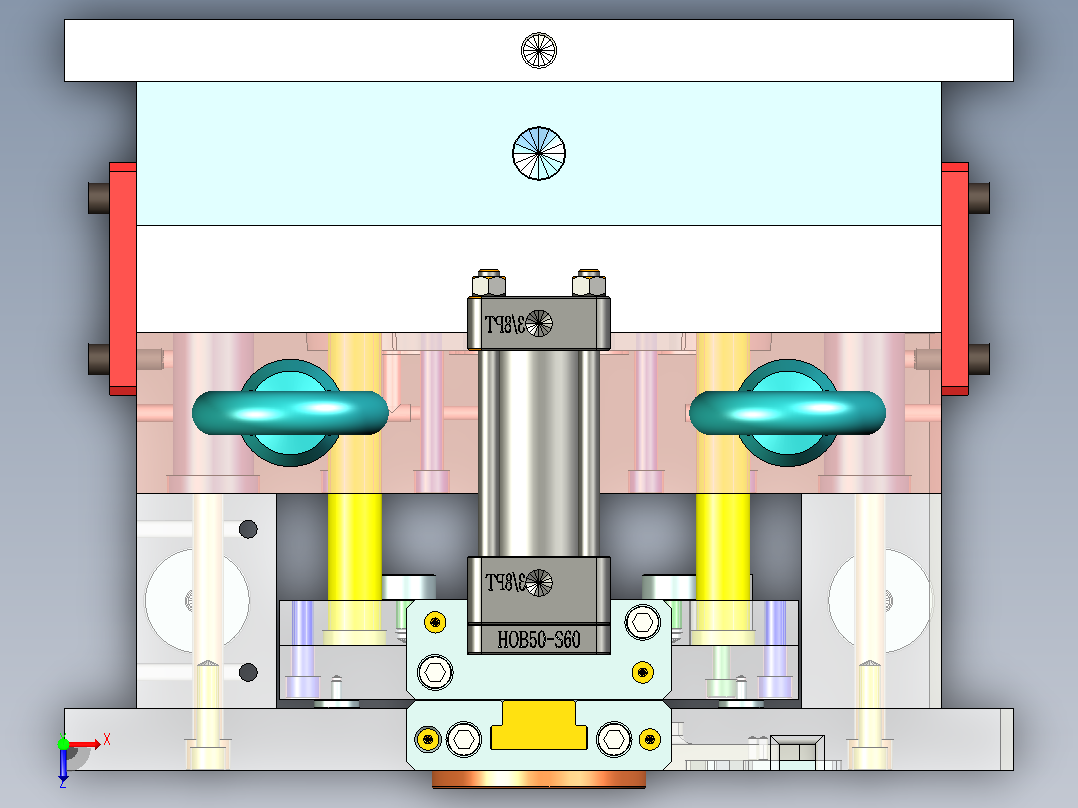Select the yellow T-shaped block at the base
The image size is (1078, 808).
pyautogui.click(x=539, y=725)
